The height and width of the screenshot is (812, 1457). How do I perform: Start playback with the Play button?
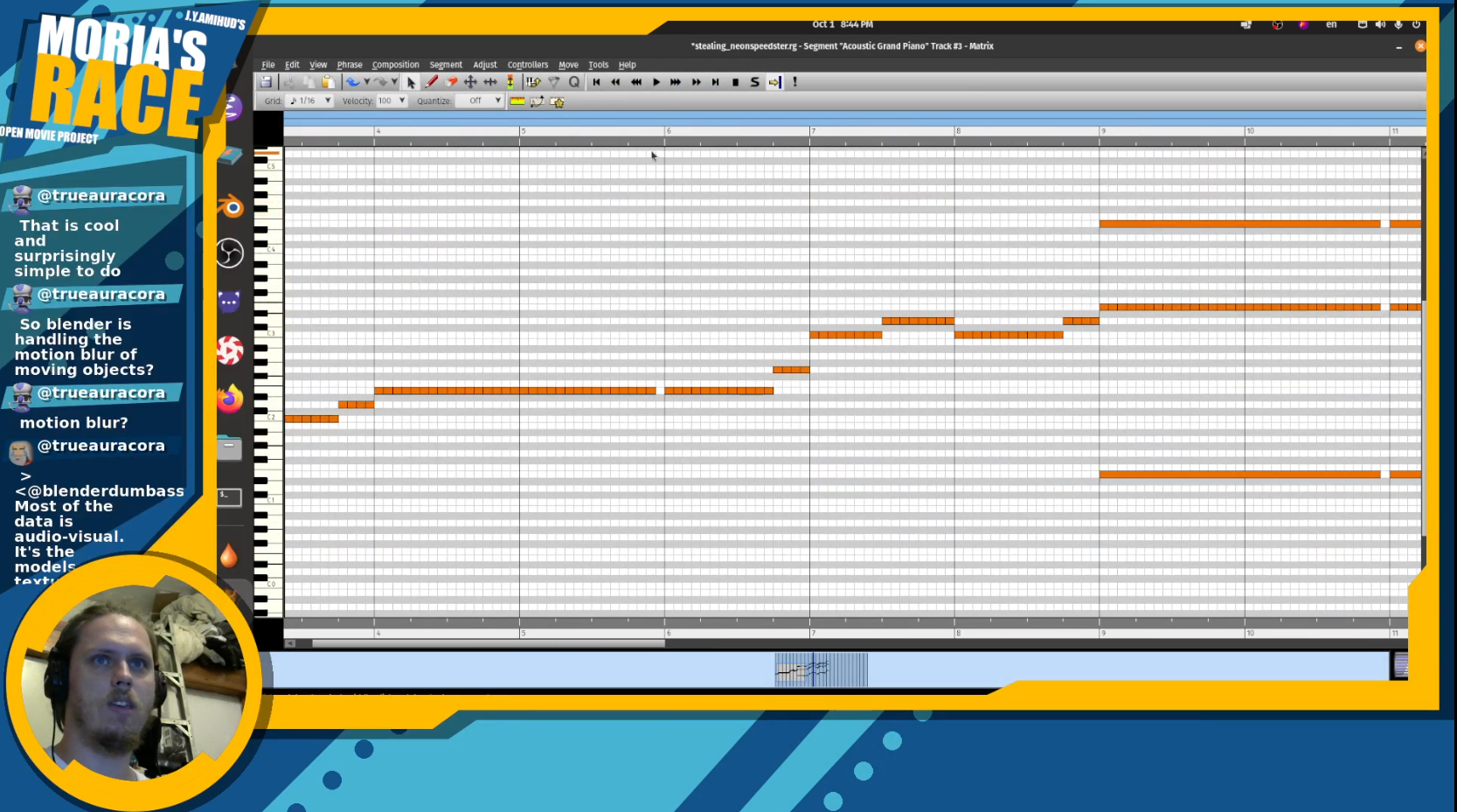coord(656,82)
